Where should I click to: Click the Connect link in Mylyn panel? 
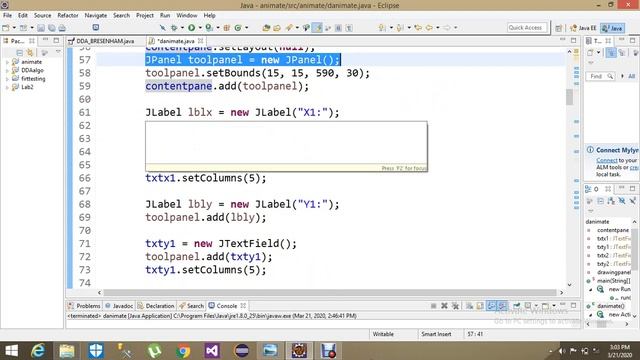607,161
